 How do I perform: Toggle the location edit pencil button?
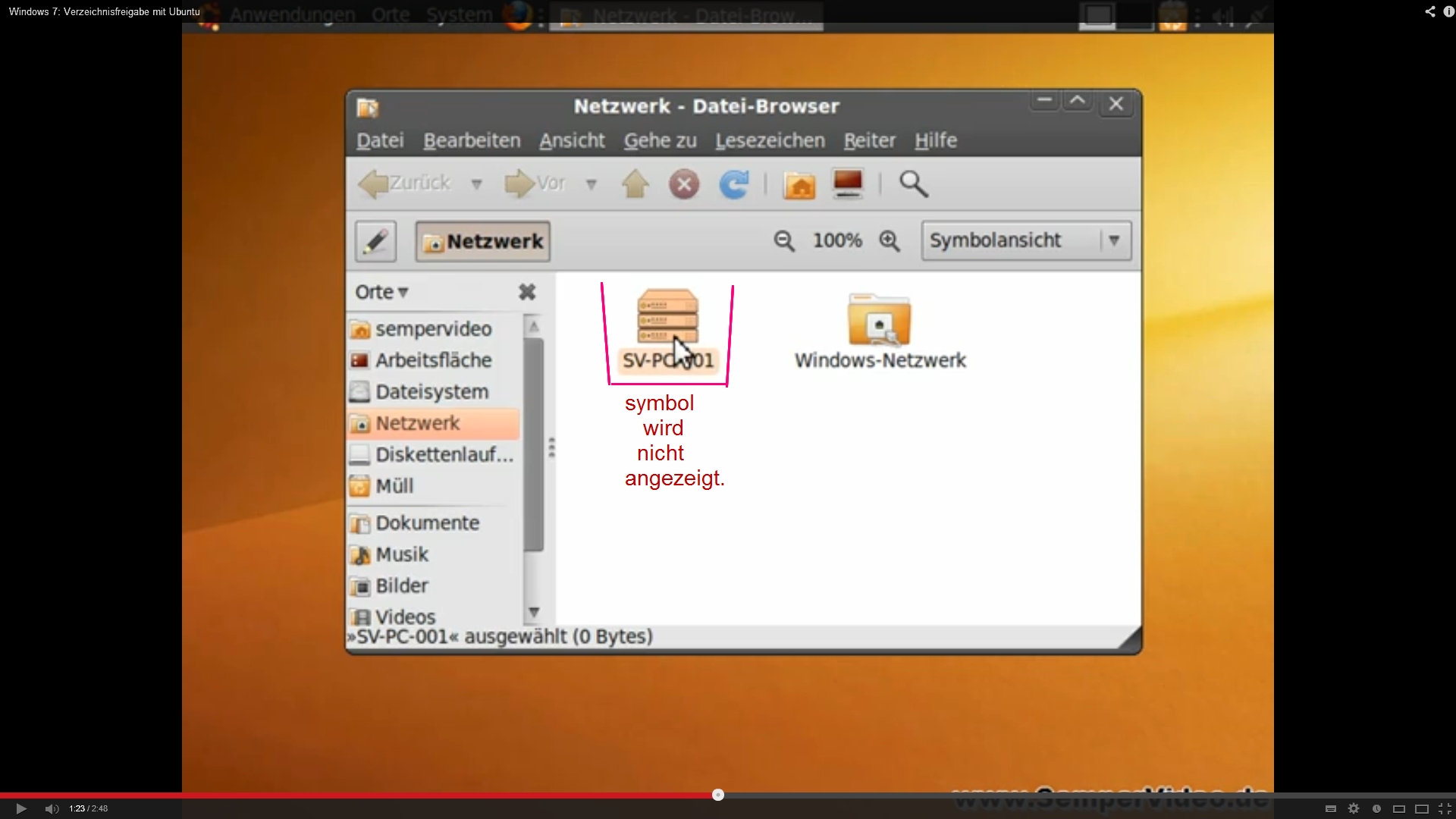point(376,241)
